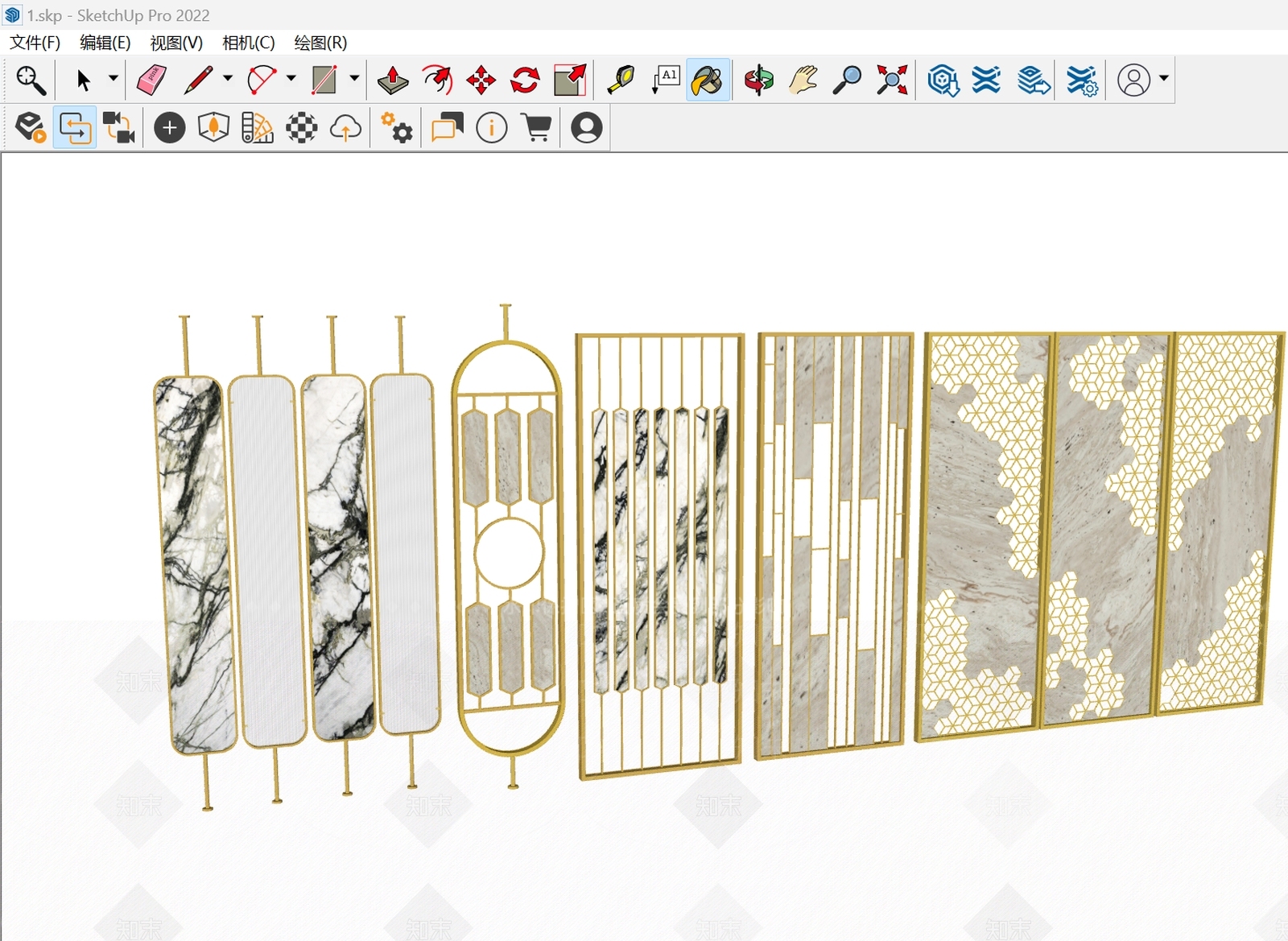Image resolution: width=1288 pixels, height=941 pixels.
Task: Expand the Select tool dropdown arrow
Action: (113, 79)
